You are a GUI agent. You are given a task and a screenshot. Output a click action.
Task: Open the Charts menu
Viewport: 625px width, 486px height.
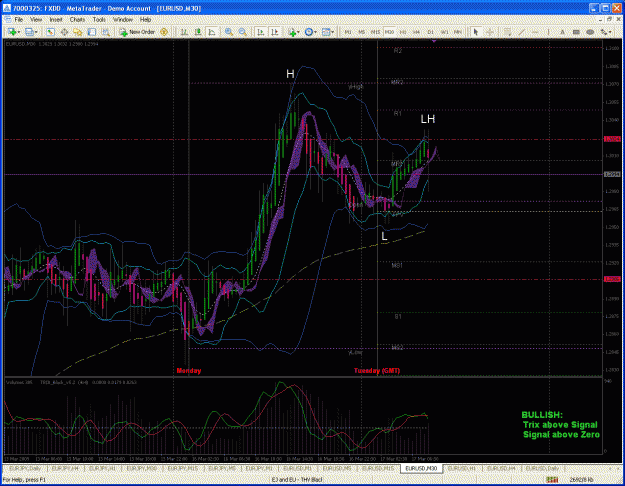tap(77, 19)
